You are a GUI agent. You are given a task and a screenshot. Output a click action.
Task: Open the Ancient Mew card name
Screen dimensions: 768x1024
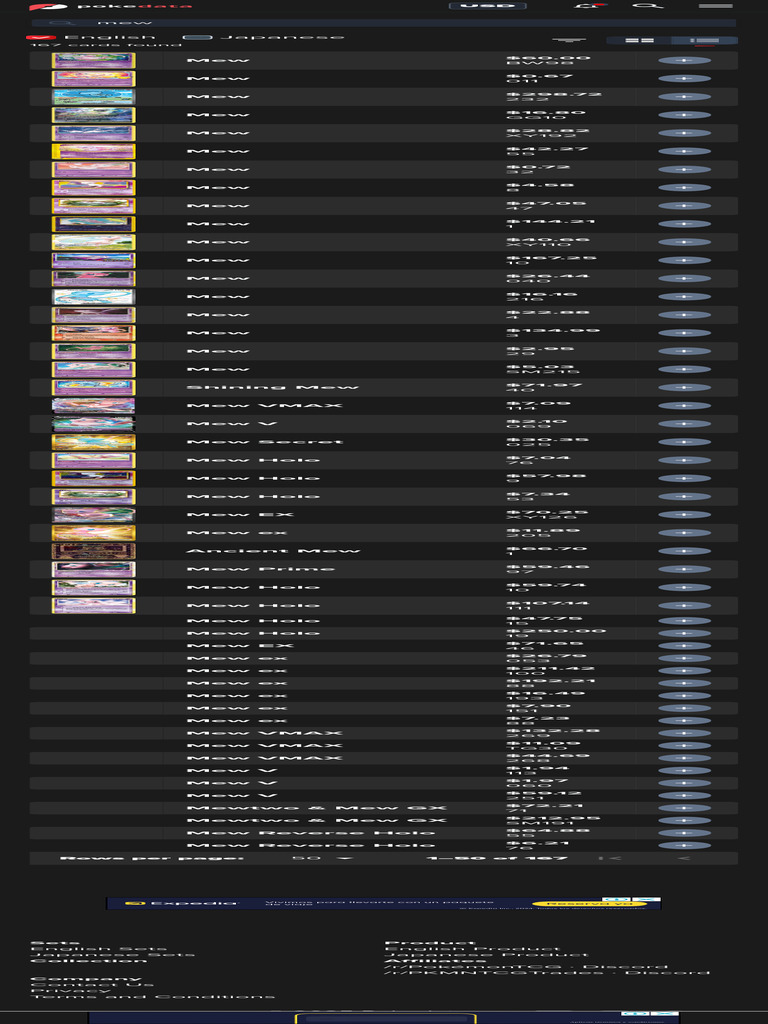(x=273, y=551)
